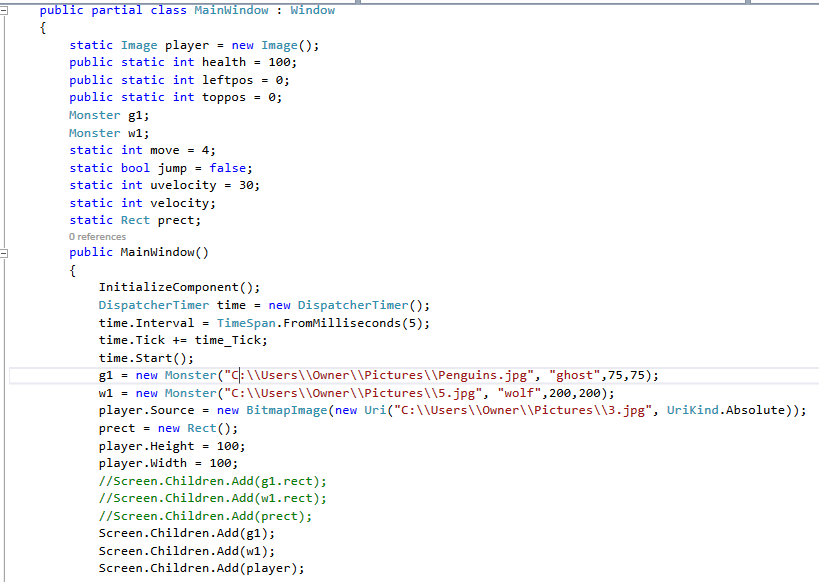Click the 'prect = new Rect();' statement
This screenshot has width=819, height=582.
[x=168, y=428]
